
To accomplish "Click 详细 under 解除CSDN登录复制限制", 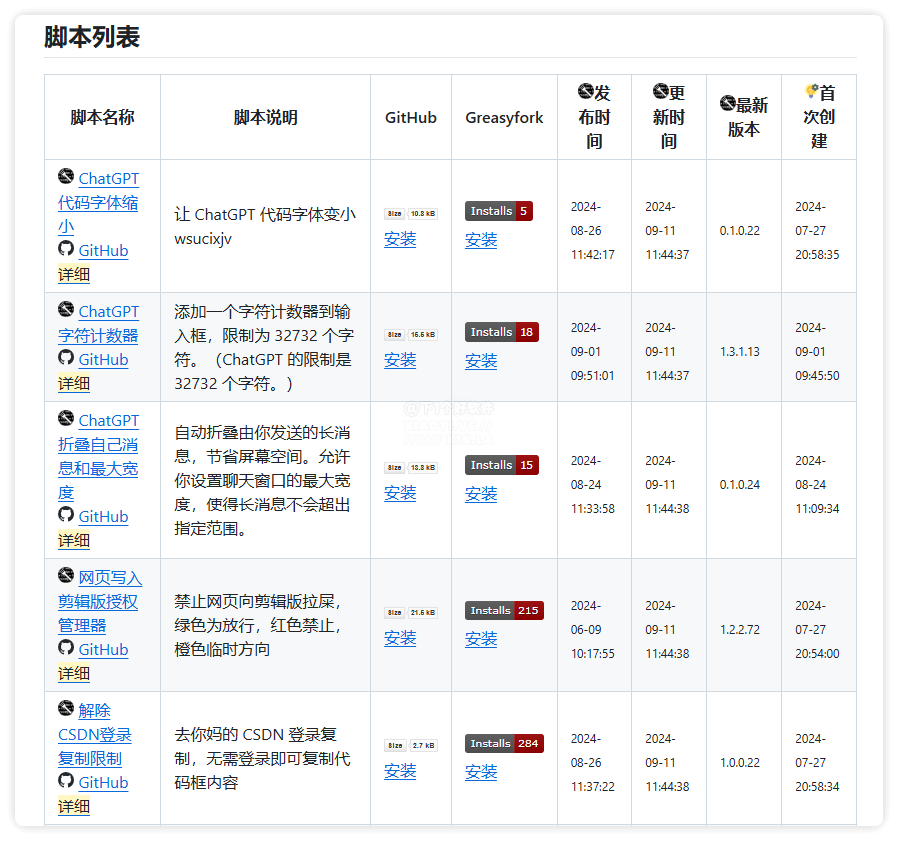I will (x=74, y=806).
